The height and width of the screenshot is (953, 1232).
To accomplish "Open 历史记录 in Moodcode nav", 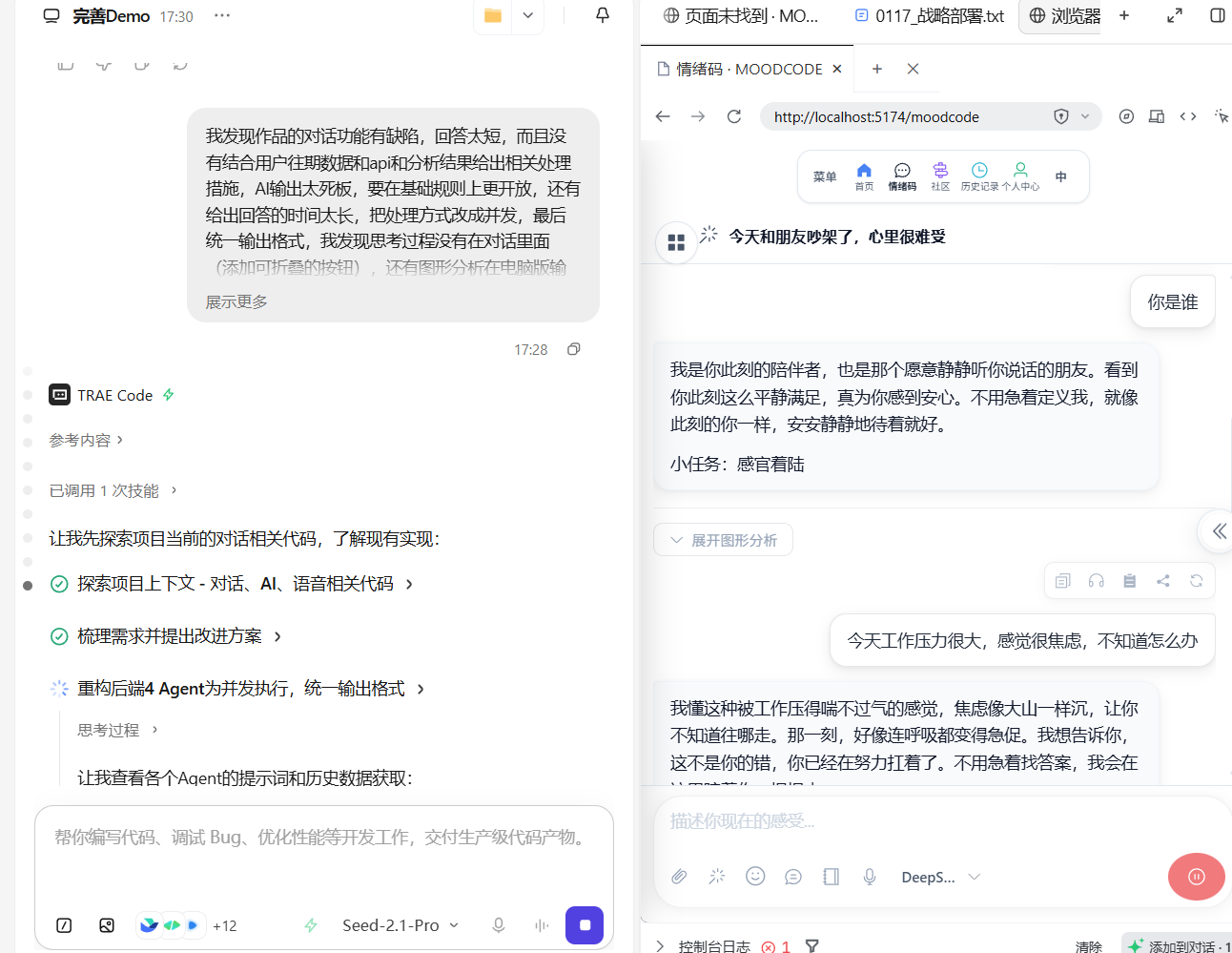I will (979, 176).
